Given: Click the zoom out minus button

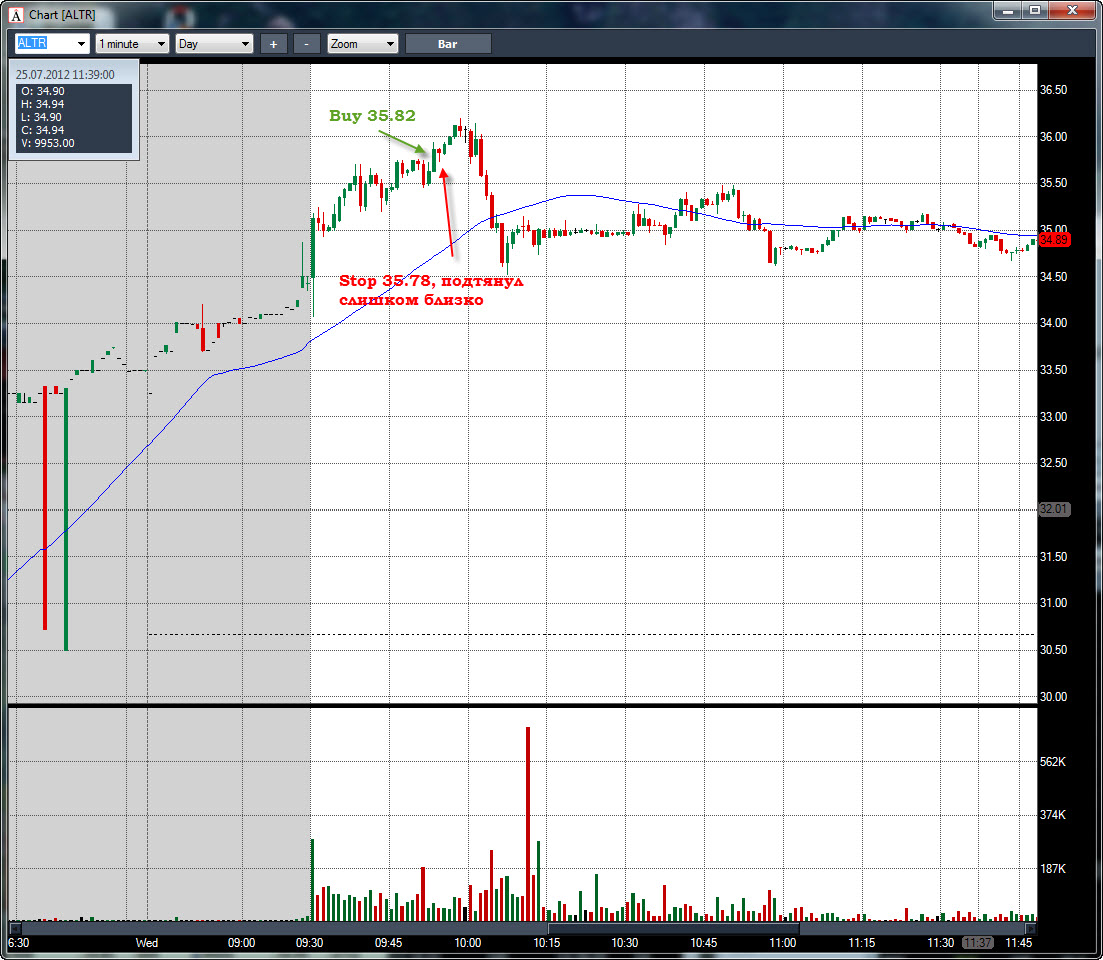Looking at the screenshot, I should coord(306,44).
